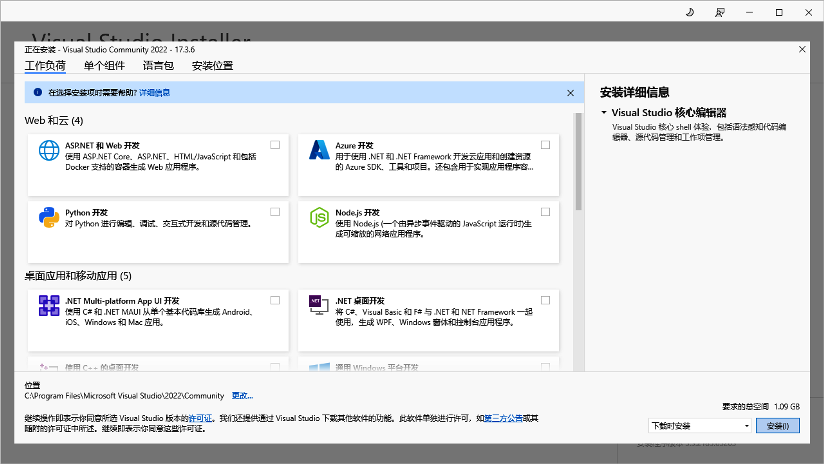Open the 语言包 tab
The width and height of the screenshot is (824, 464).
click(158, 66)
